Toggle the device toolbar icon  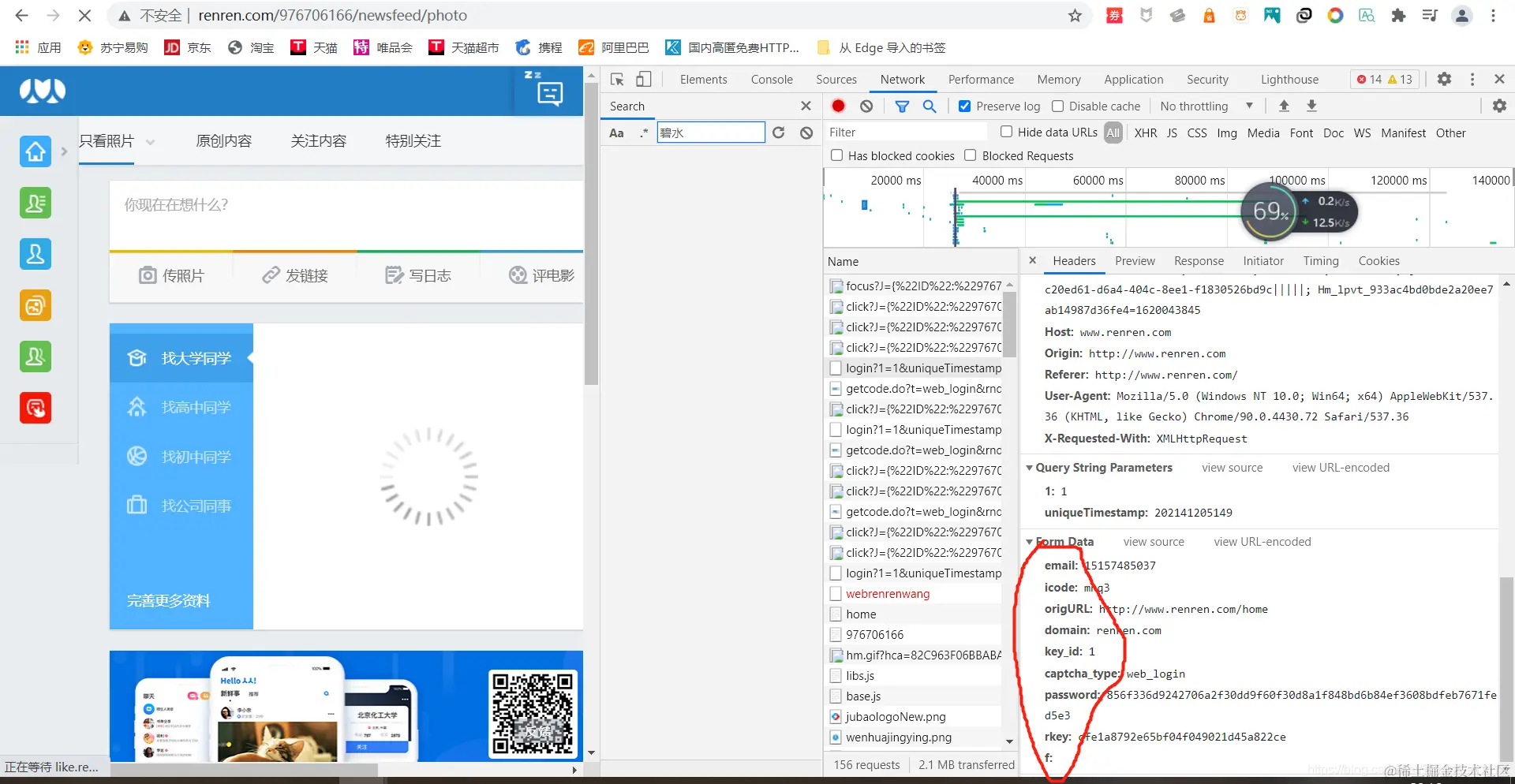point(644,79)
